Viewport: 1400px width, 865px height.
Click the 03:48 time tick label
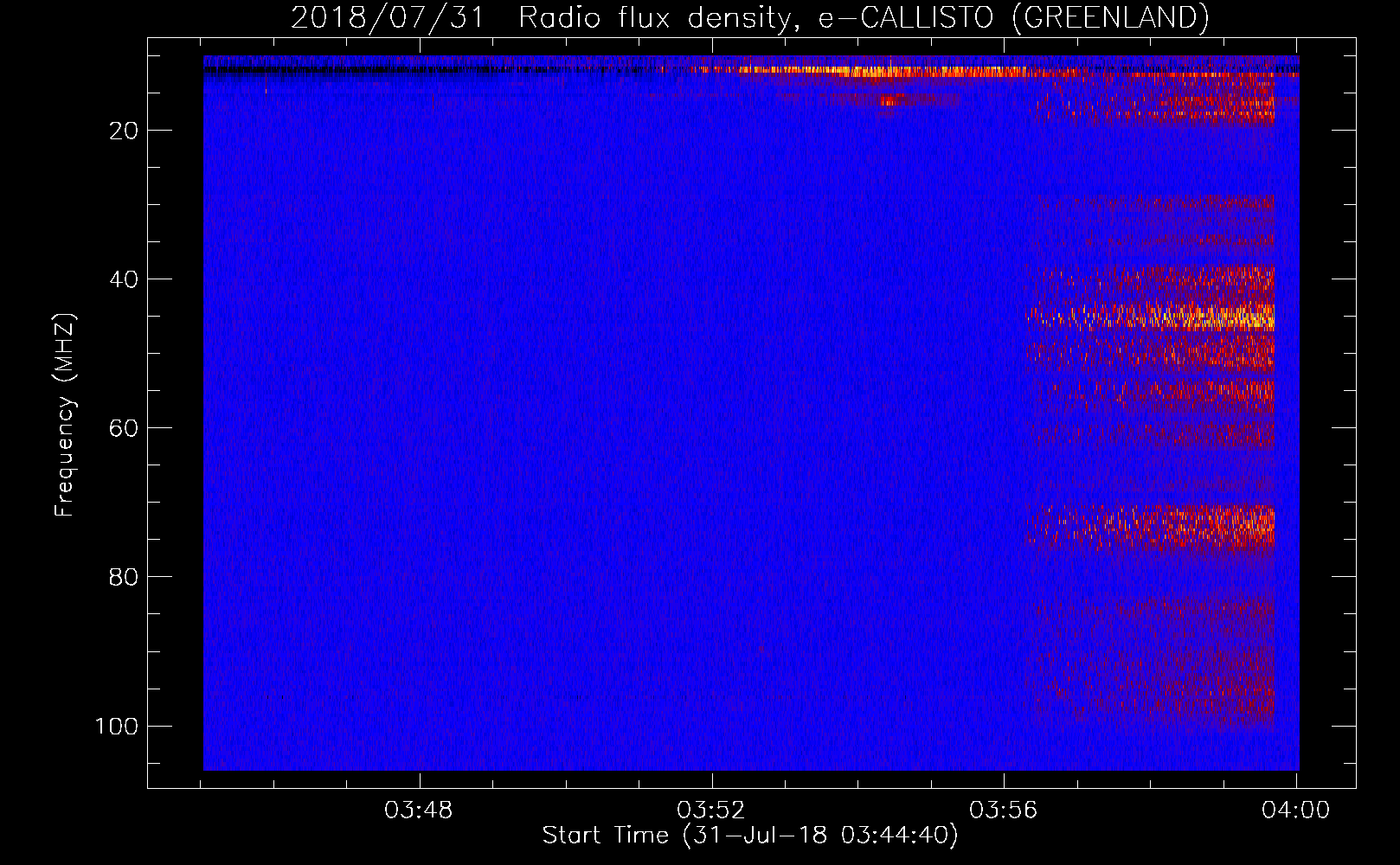click(419, 811)
